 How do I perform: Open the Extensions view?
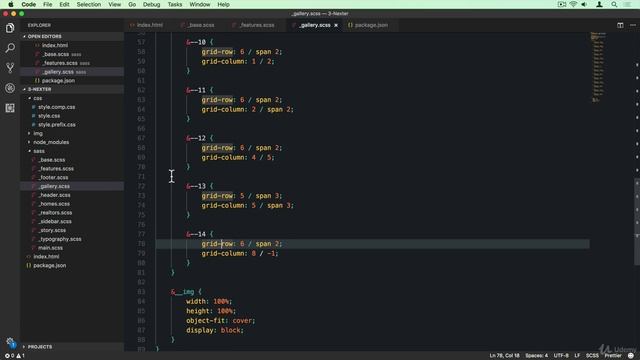point(10,108)
